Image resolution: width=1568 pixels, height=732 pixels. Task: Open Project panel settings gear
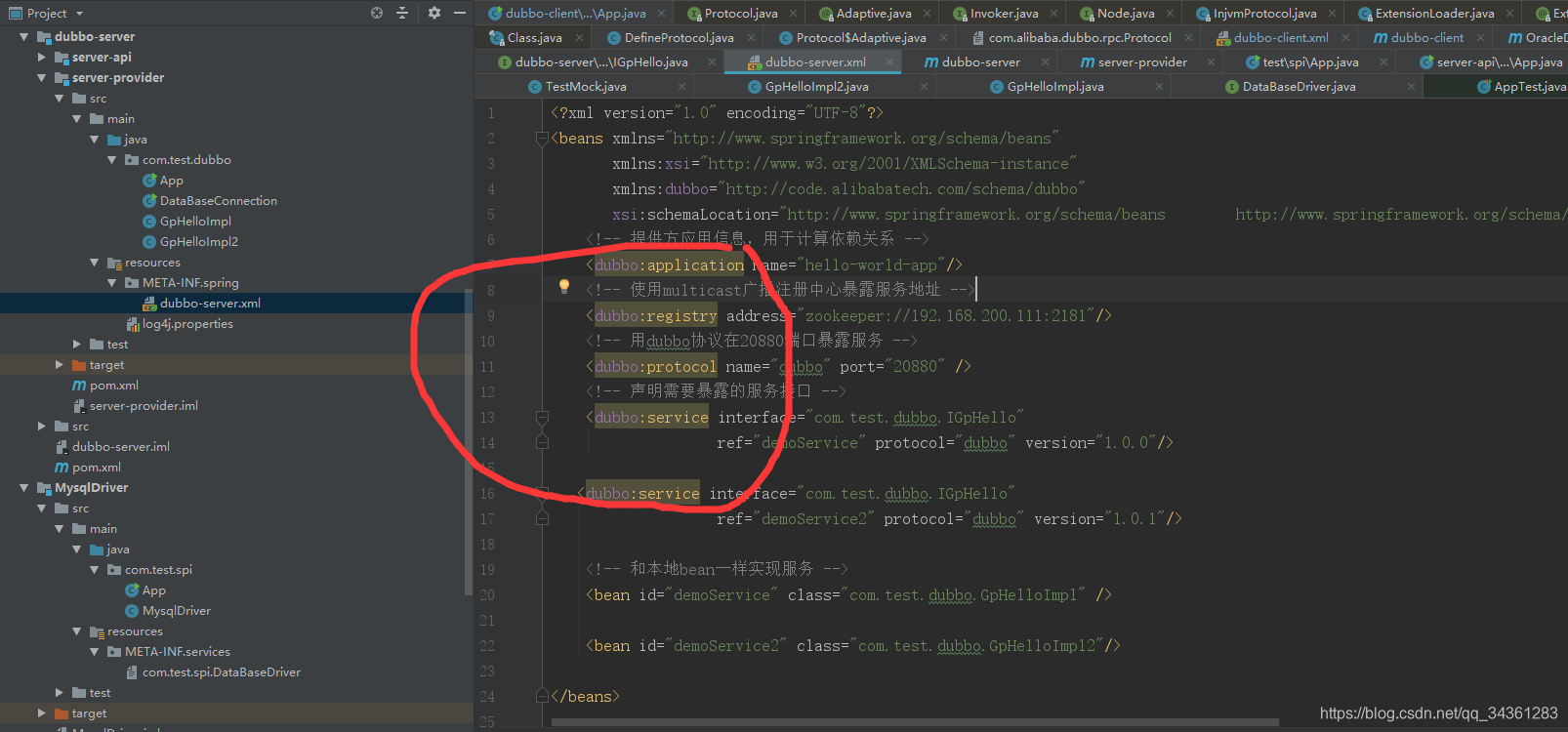(x=434, y=13)
